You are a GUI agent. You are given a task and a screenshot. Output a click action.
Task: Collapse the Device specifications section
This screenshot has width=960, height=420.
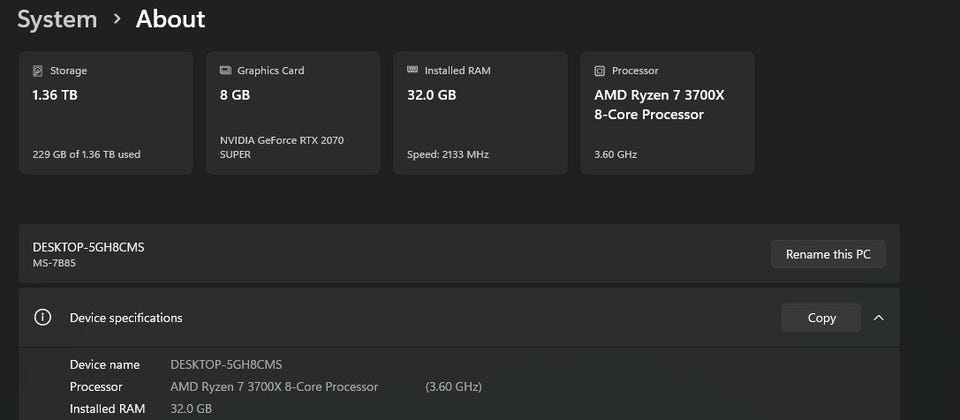coord(878,318)
